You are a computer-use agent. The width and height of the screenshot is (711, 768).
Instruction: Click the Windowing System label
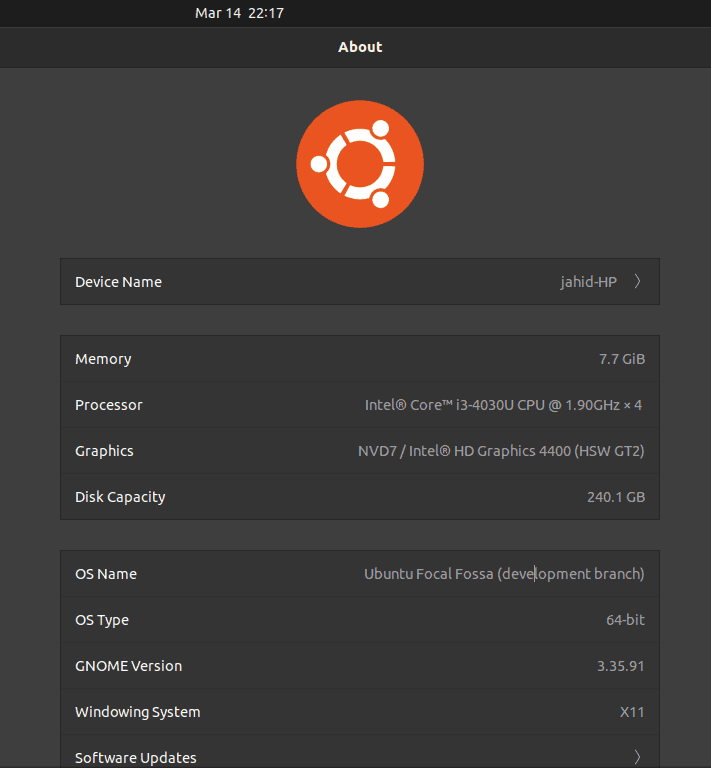pyautogui.click(x=138, y=712)
